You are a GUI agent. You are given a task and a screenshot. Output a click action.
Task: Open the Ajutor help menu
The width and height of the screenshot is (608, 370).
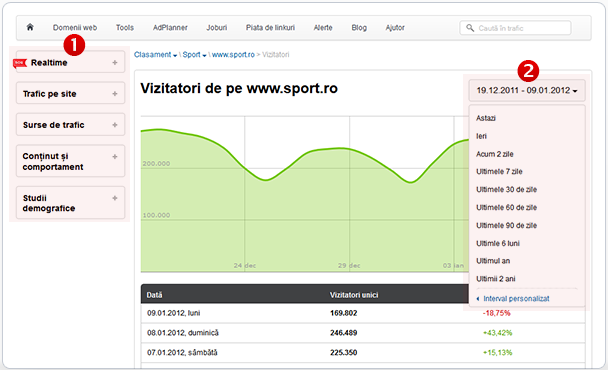click(395, 28)
